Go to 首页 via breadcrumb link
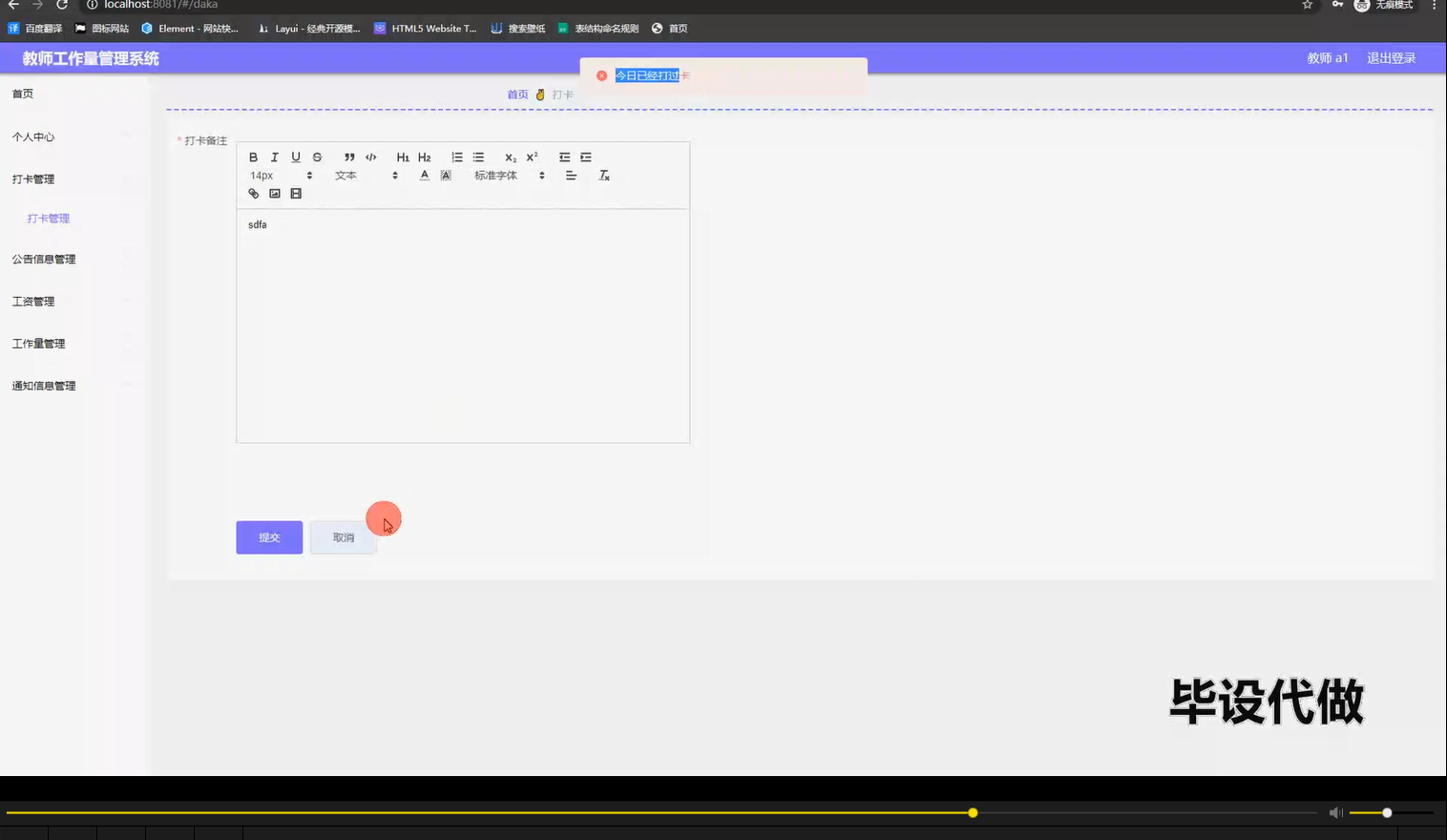This screenshot has width=1447, height=840. click(x=517, y=94)
